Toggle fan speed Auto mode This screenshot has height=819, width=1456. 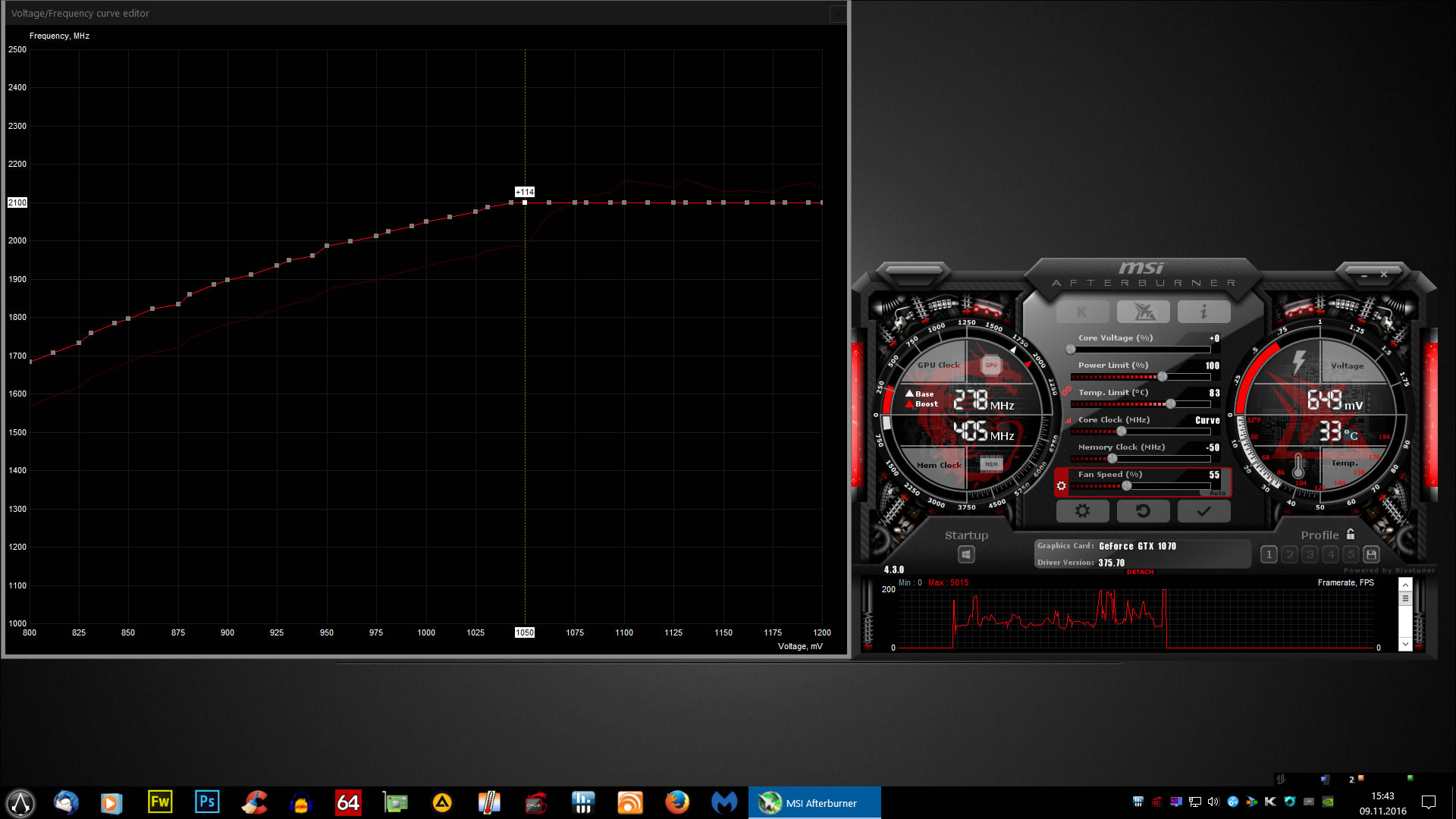click(1217, 493)
